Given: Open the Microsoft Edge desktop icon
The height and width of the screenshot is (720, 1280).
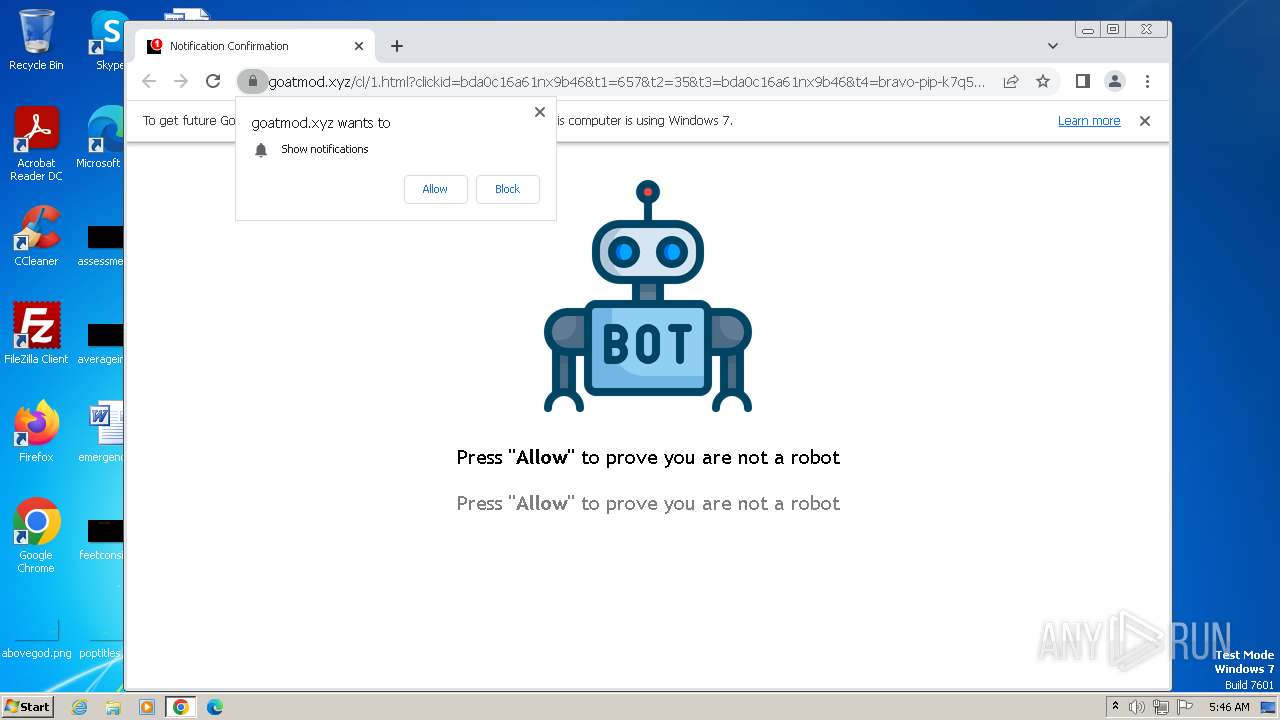Looking at the screenshot, I should click(x=102, y=138).
